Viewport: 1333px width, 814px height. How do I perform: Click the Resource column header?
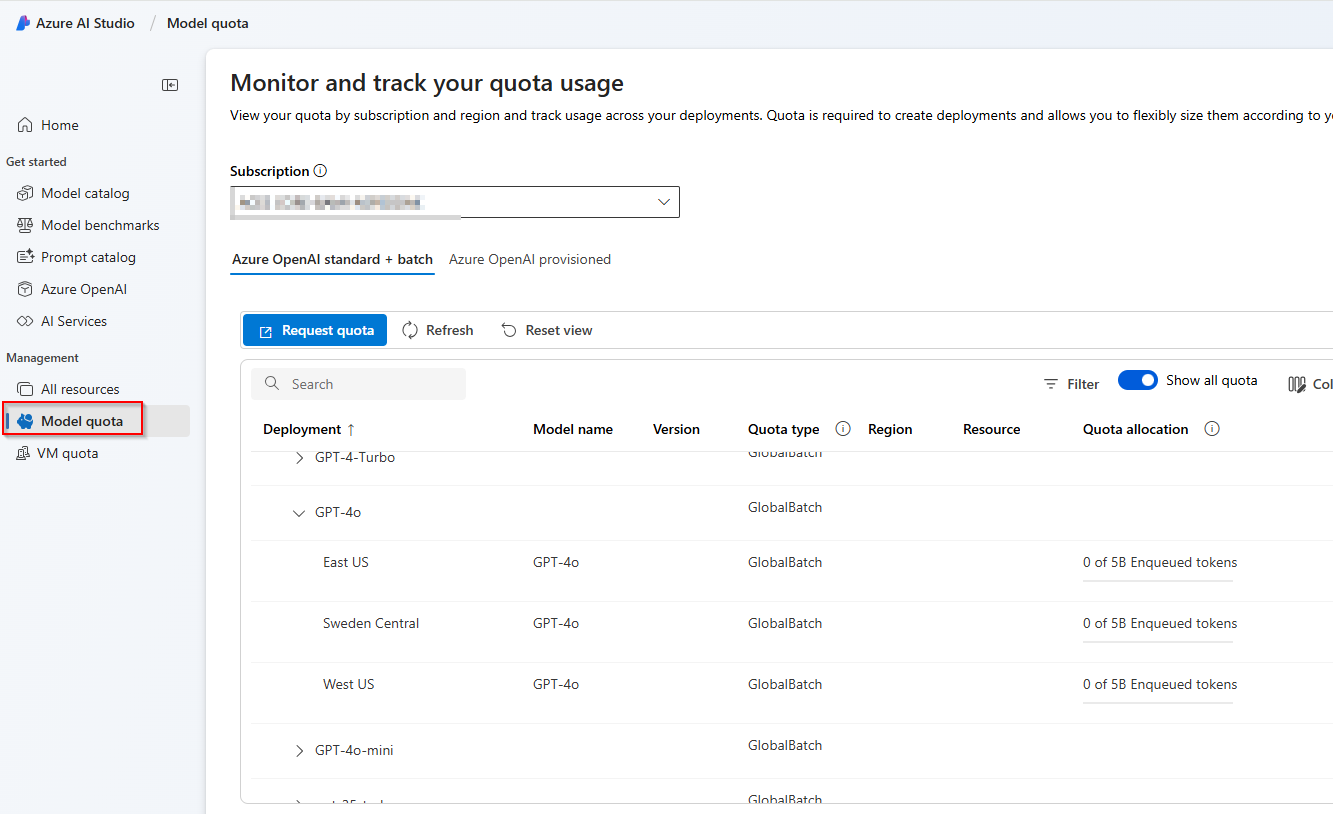tap(992, 429)
